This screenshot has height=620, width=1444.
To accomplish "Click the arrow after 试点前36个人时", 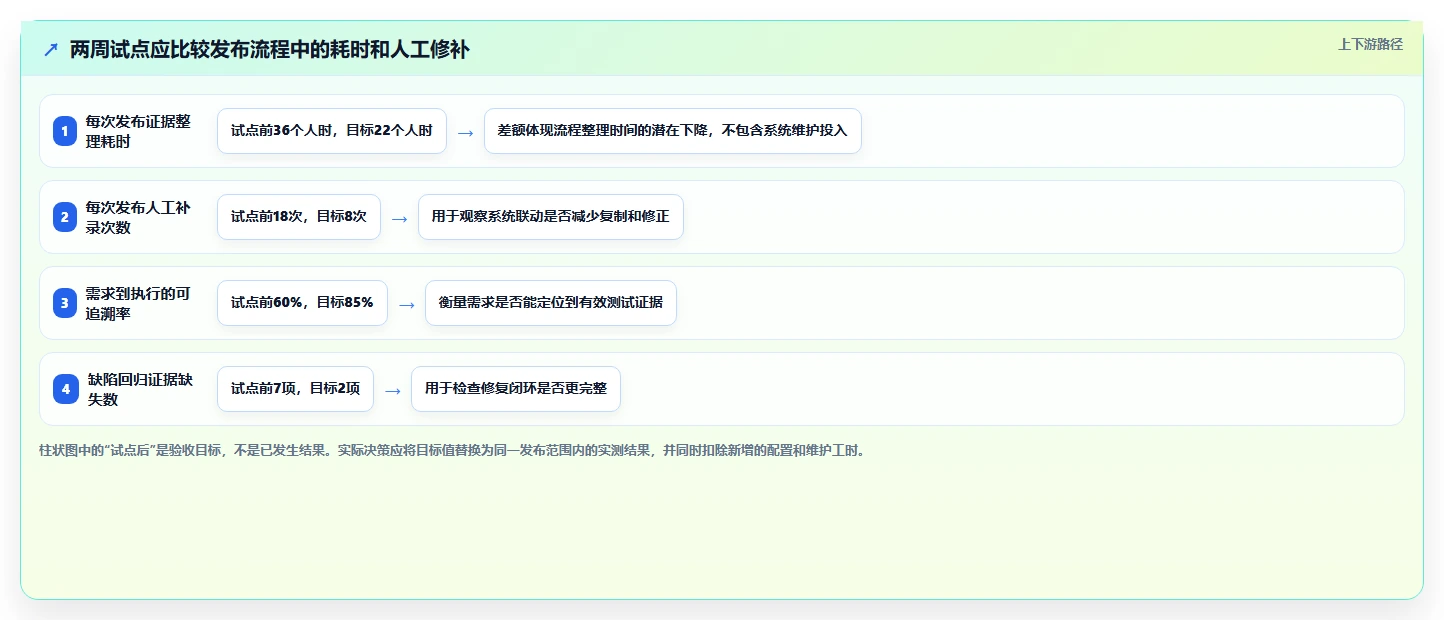I will coord(465,132).
